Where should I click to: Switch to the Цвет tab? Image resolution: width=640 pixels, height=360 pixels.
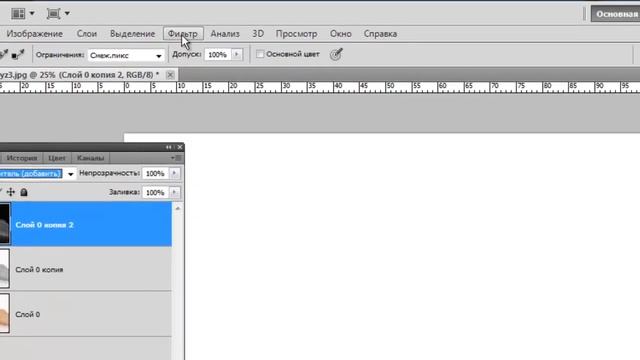pos(57,158)
